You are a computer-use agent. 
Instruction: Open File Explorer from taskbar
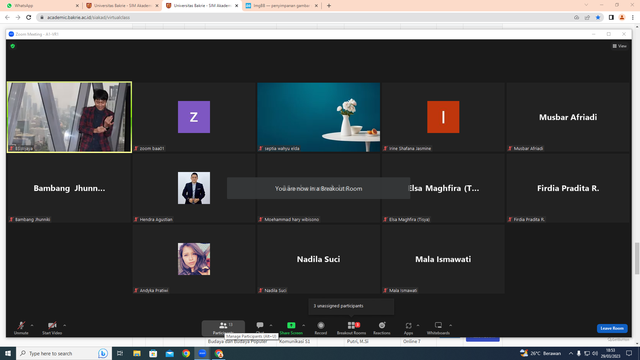[136, 353]
